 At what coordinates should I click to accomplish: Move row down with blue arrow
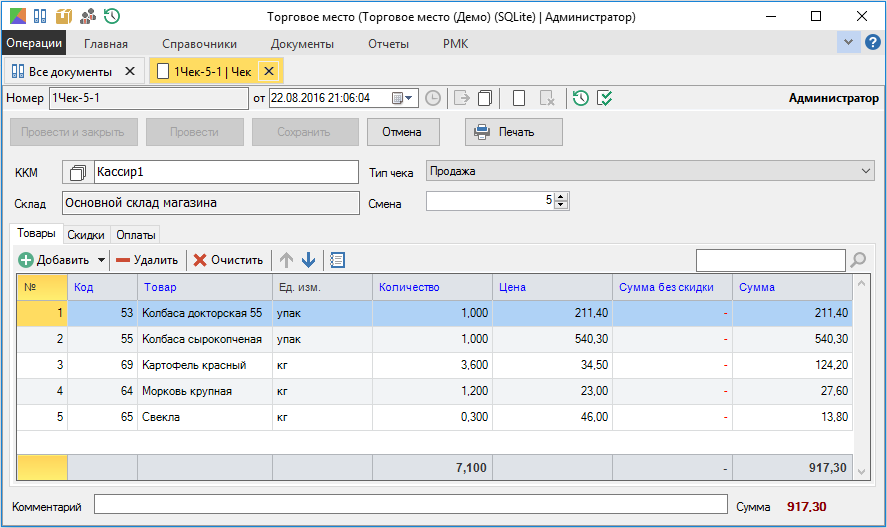coord(308,260)
